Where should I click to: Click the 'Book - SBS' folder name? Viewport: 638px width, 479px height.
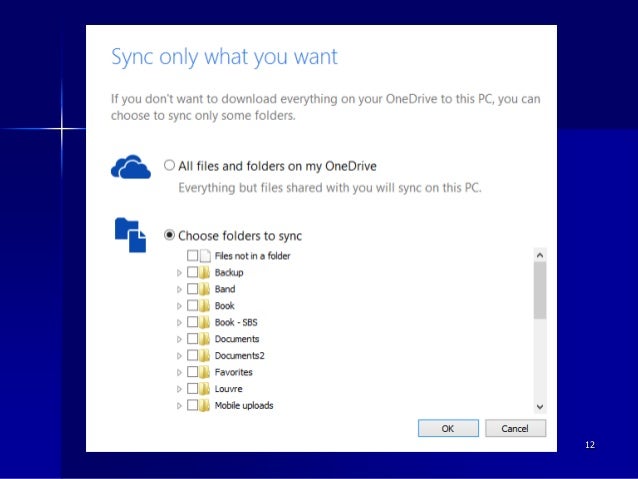pyautogui.click(x=236, y=323)
